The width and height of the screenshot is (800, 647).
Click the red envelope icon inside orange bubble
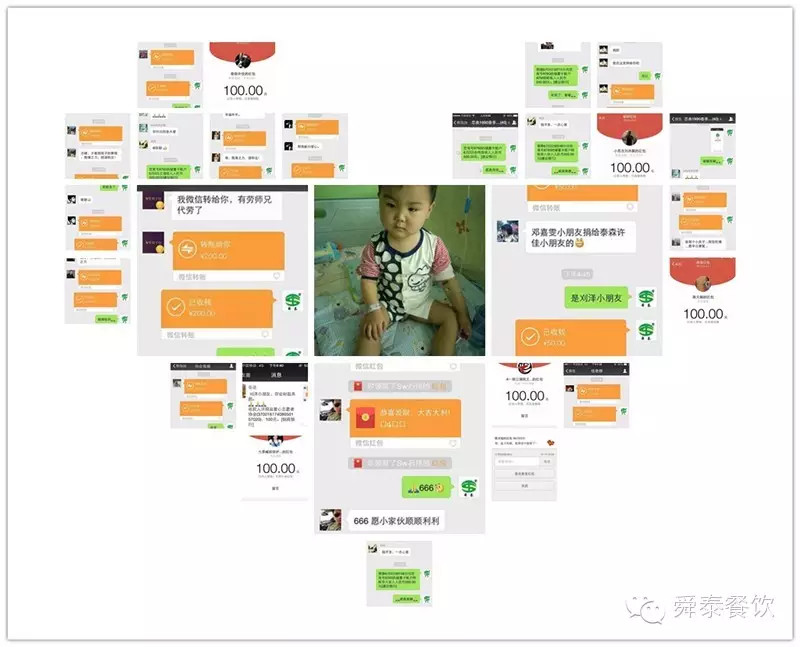365,417
